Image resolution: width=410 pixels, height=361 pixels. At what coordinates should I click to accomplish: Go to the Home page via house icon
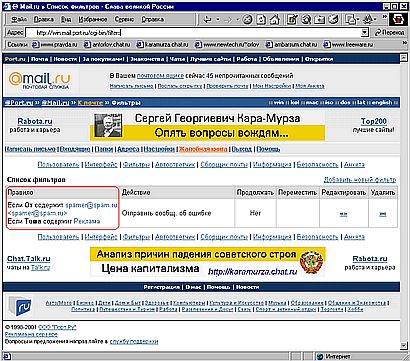coord(274,20)
